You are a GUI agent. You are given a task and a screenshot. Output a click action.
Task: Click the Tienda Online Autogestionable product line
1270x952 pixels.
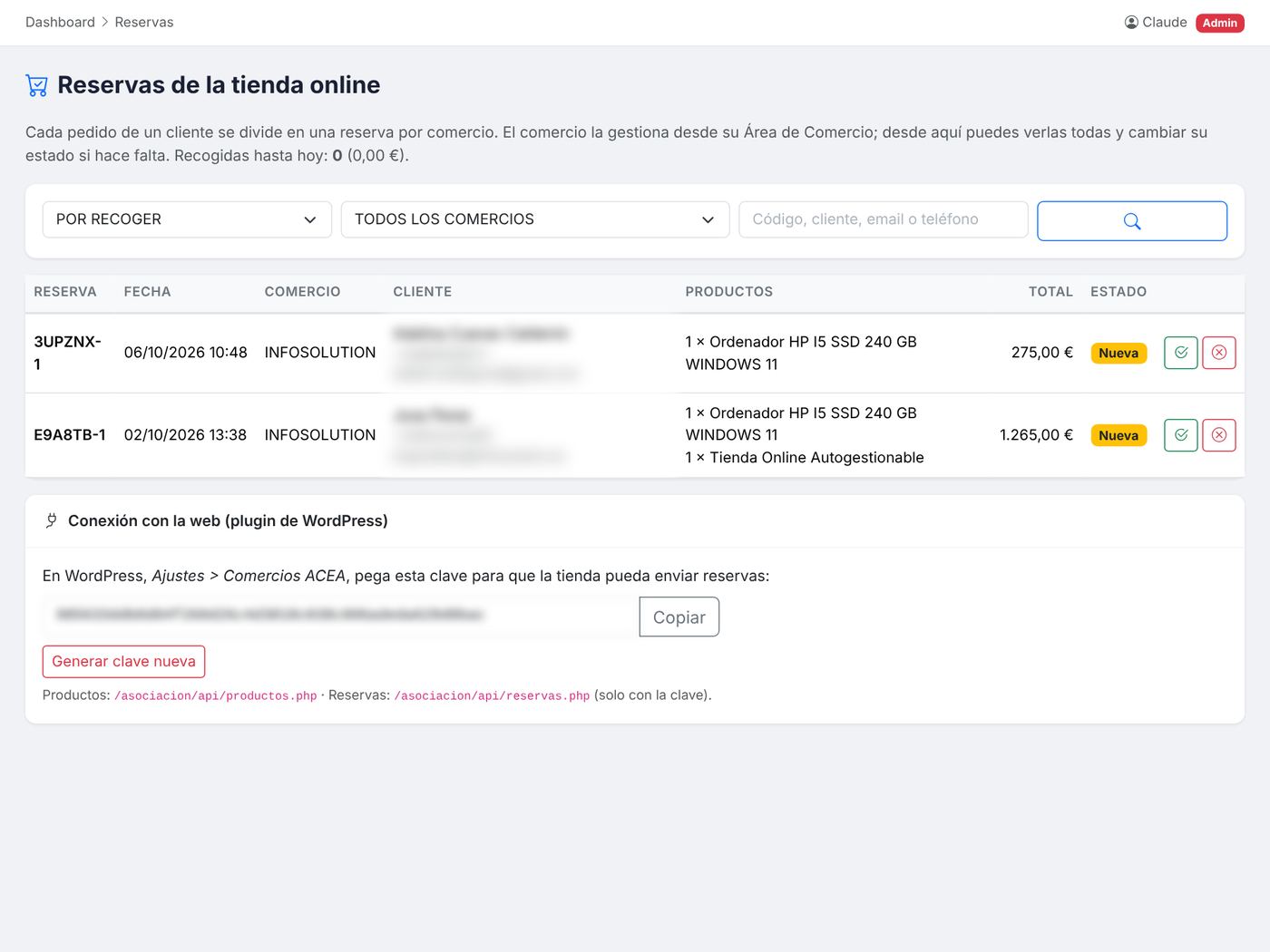[x=805, y=458]
